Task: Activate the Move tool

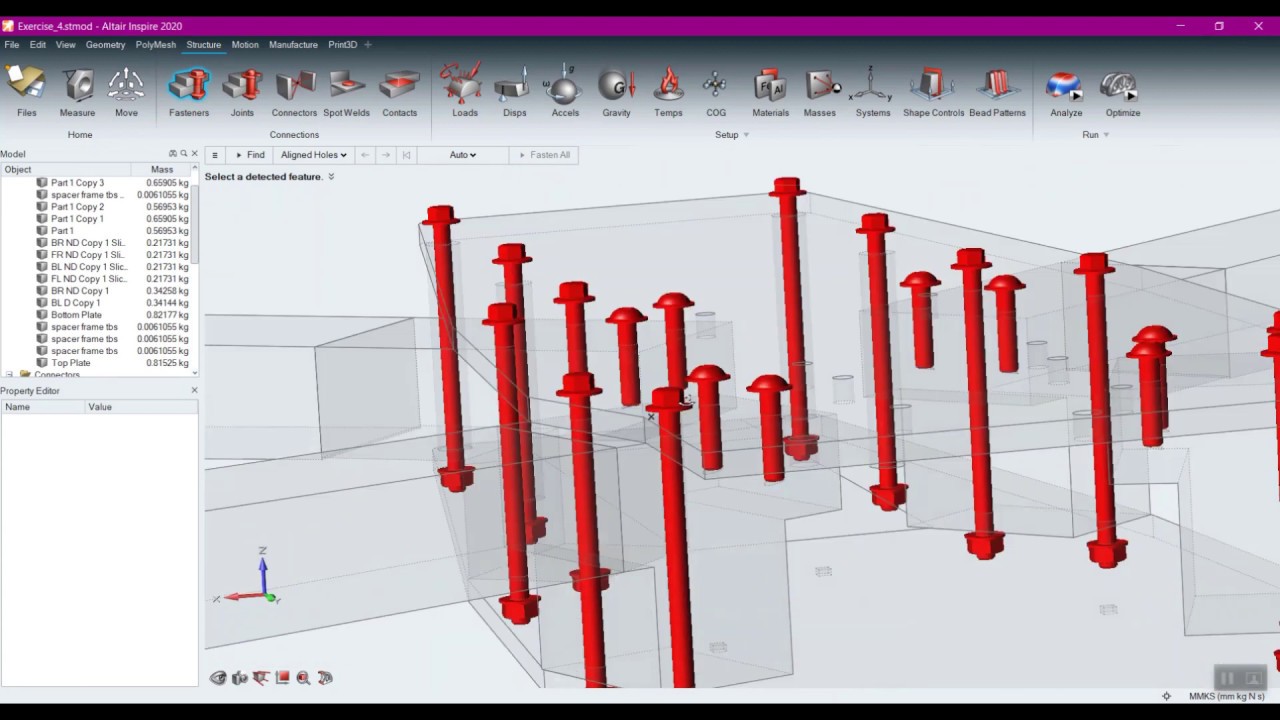Action: coord(126,92)
